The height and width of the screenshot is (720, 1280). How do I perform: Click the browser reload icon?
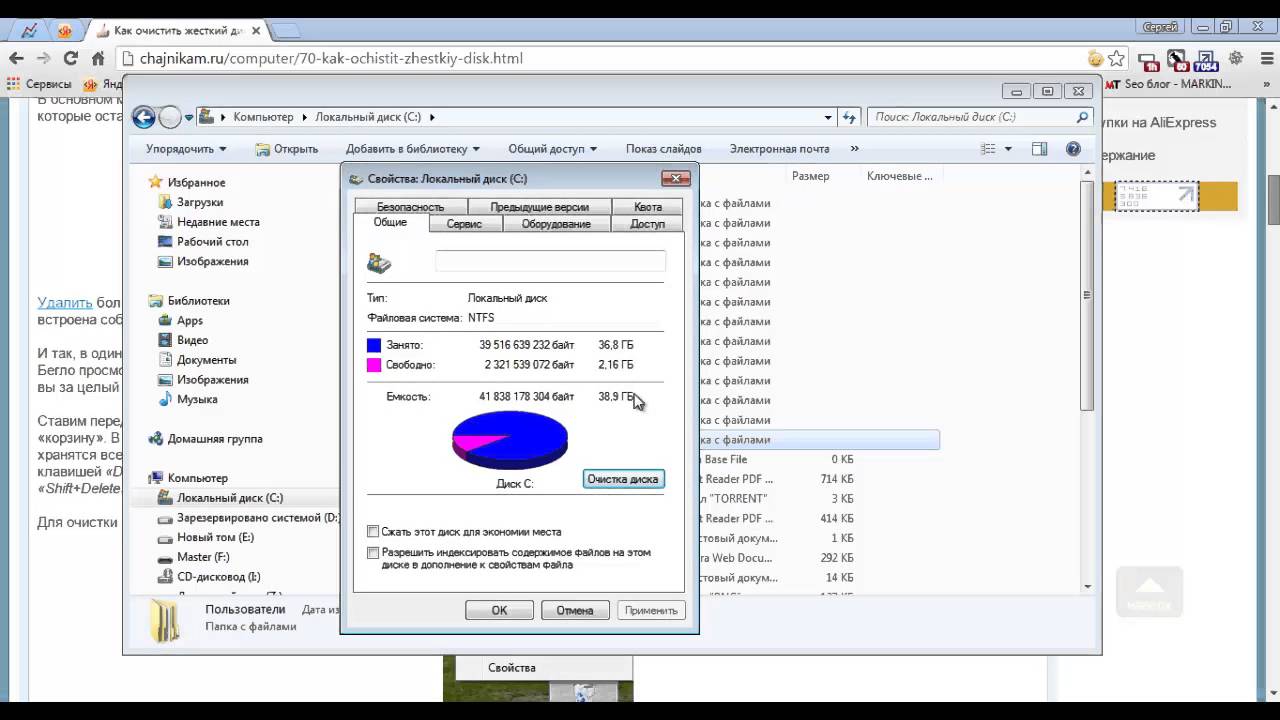[70, 58]
